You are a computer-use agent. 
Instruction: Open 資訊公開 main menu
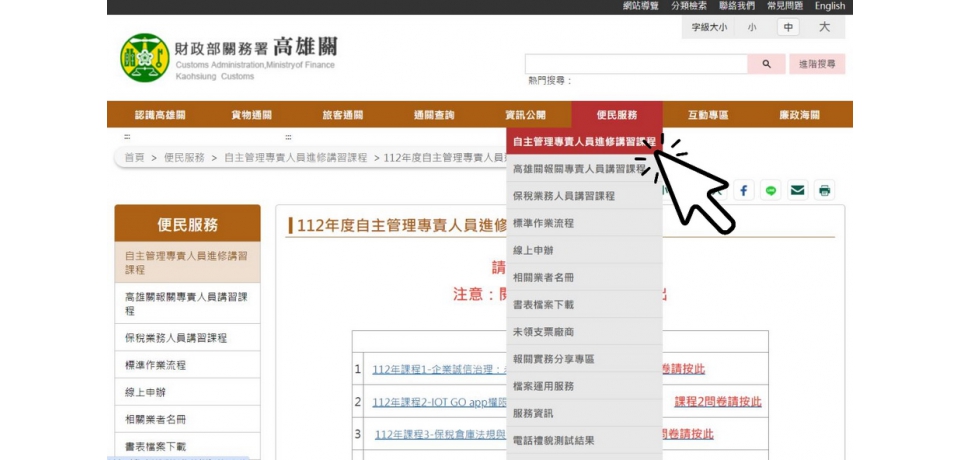click(525, 115)
